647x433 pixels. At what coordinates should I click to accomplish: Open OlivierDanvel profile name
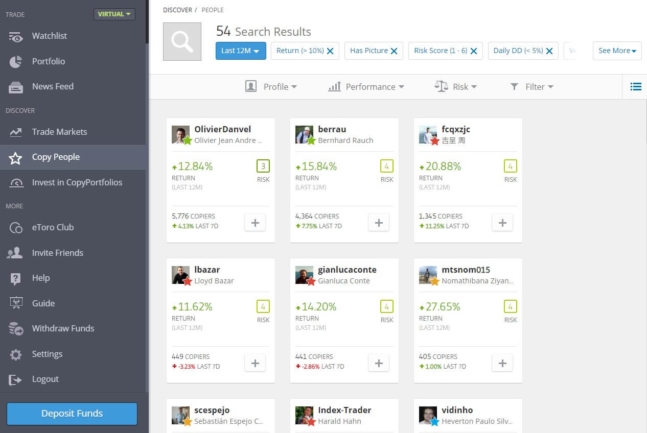tap(223, 129)
